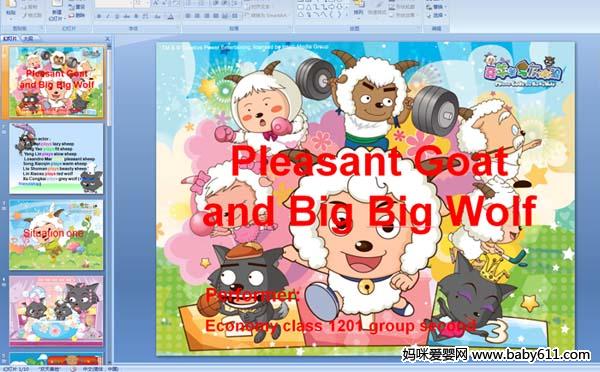Image resolution: width=600 pixels, height=372 pixels.
Task: Select the cast list slide thumbnail
Action: [56, 158]
